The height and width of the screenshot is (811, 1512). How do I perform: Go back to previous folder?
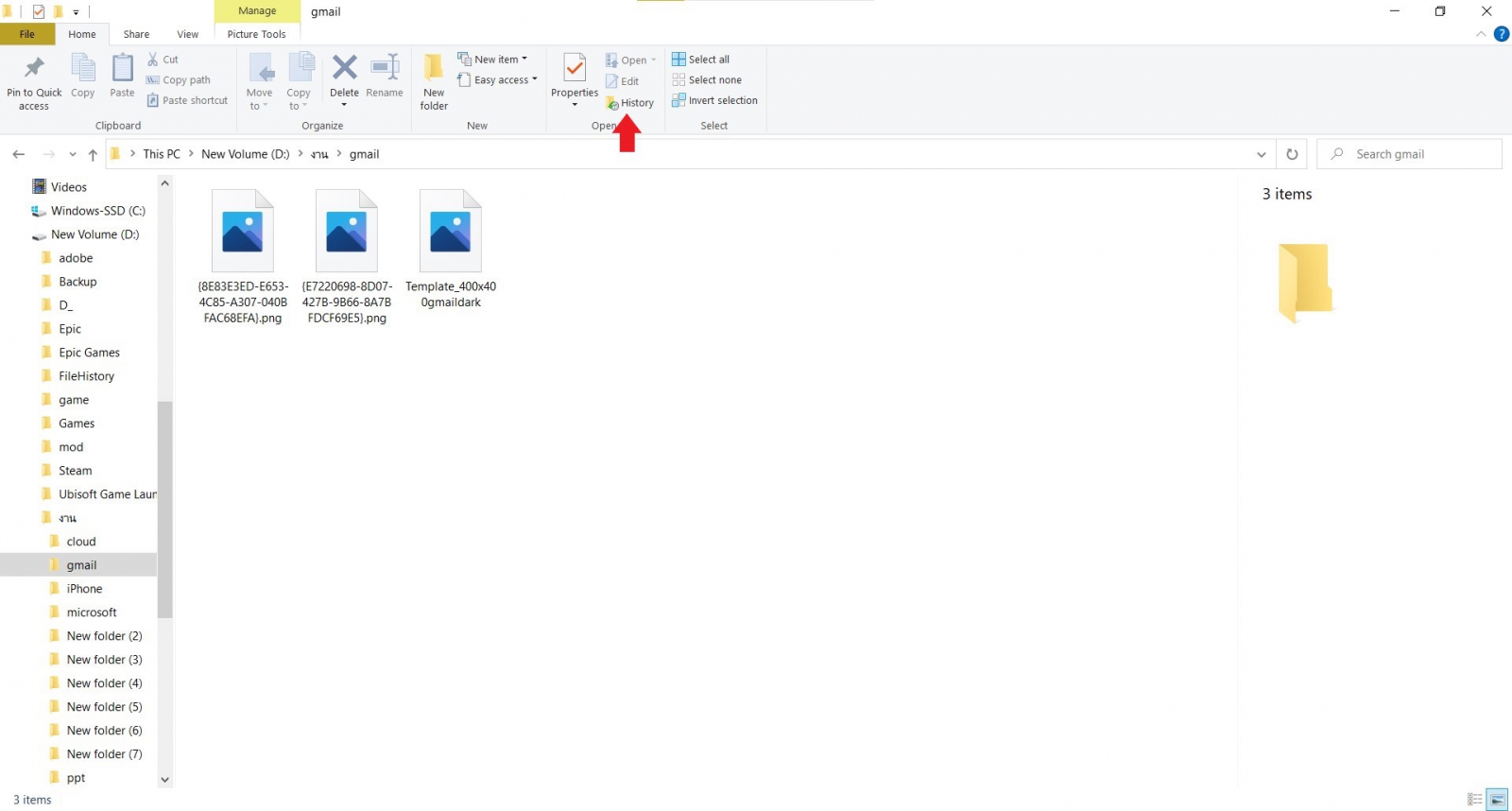pyautogui.click(x=19, y=154)
